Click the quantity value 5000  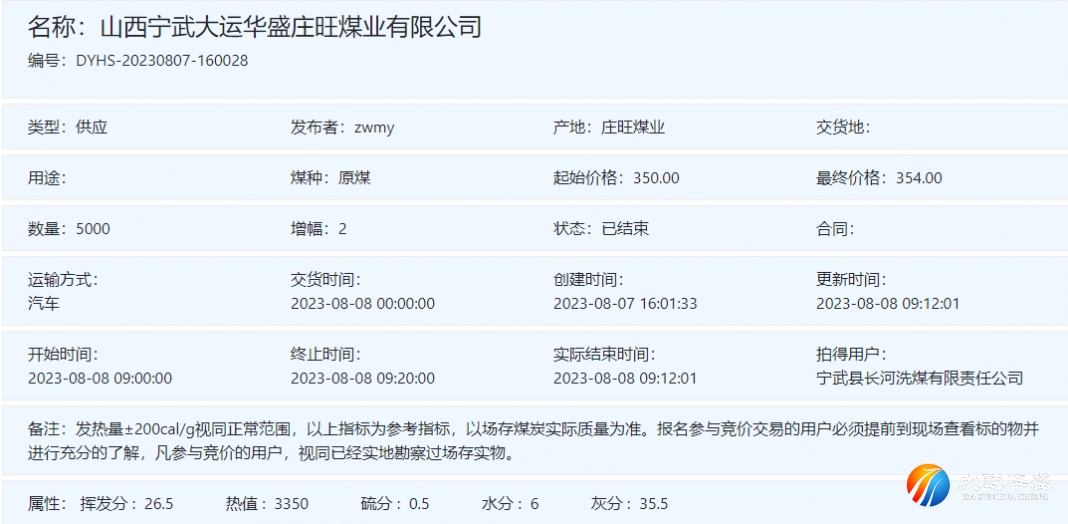[x=93, y=228]
